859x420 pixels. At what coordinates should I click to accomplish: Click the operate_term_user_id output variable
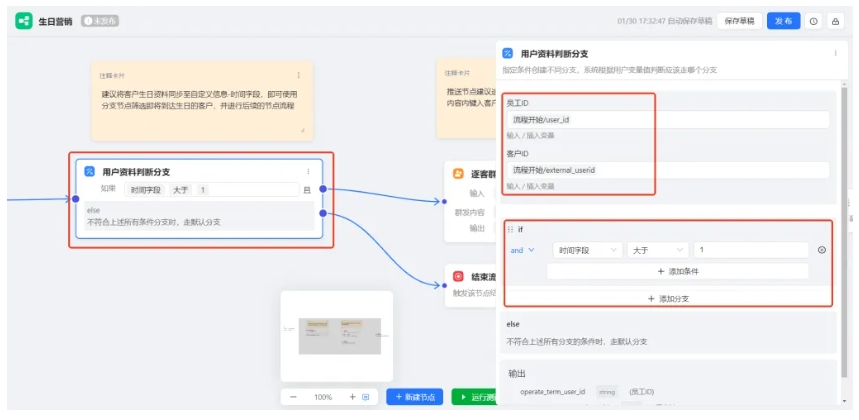(552, 392)
